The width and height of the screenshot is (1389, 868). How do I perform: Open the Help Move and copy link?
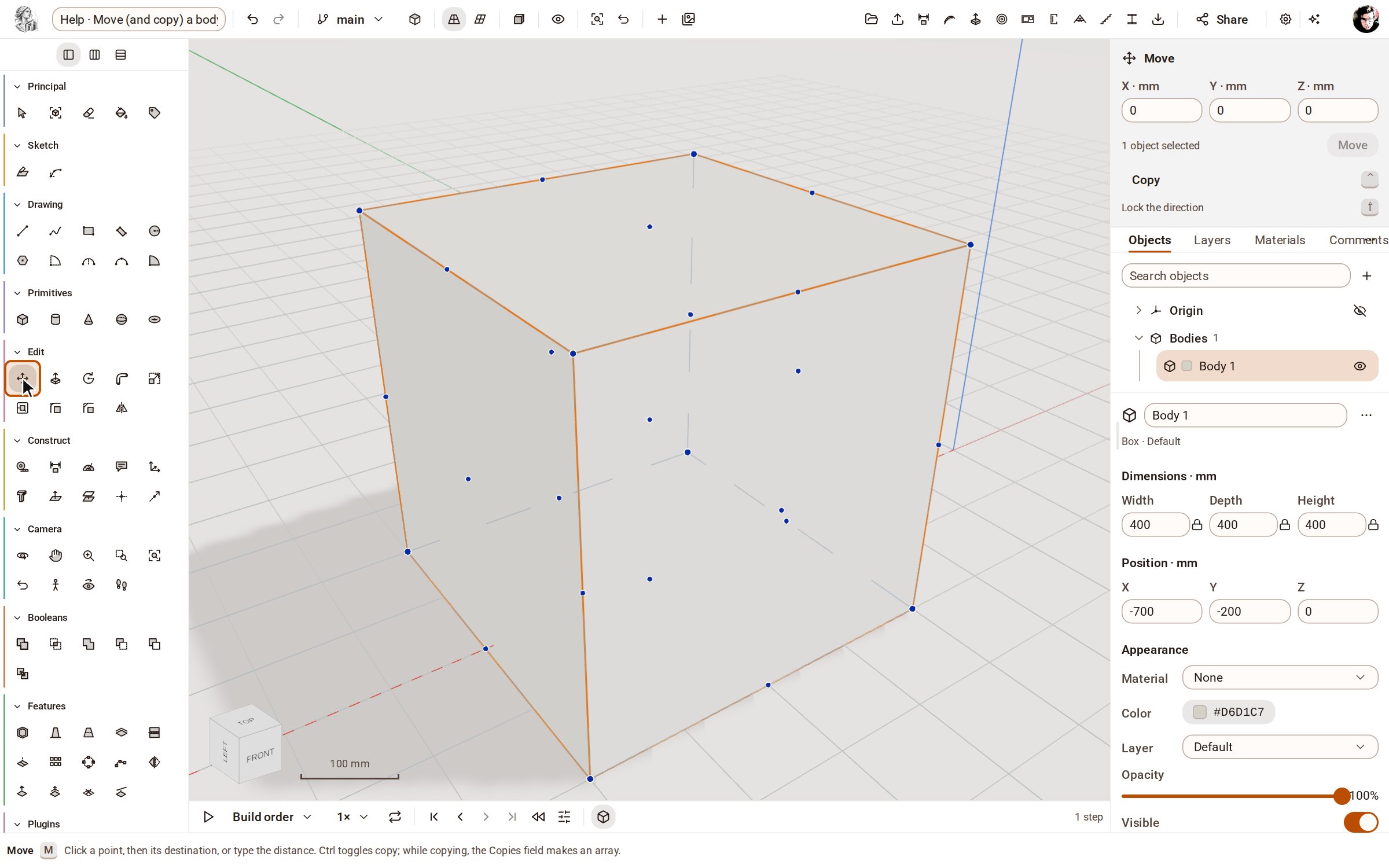point(139,19)
